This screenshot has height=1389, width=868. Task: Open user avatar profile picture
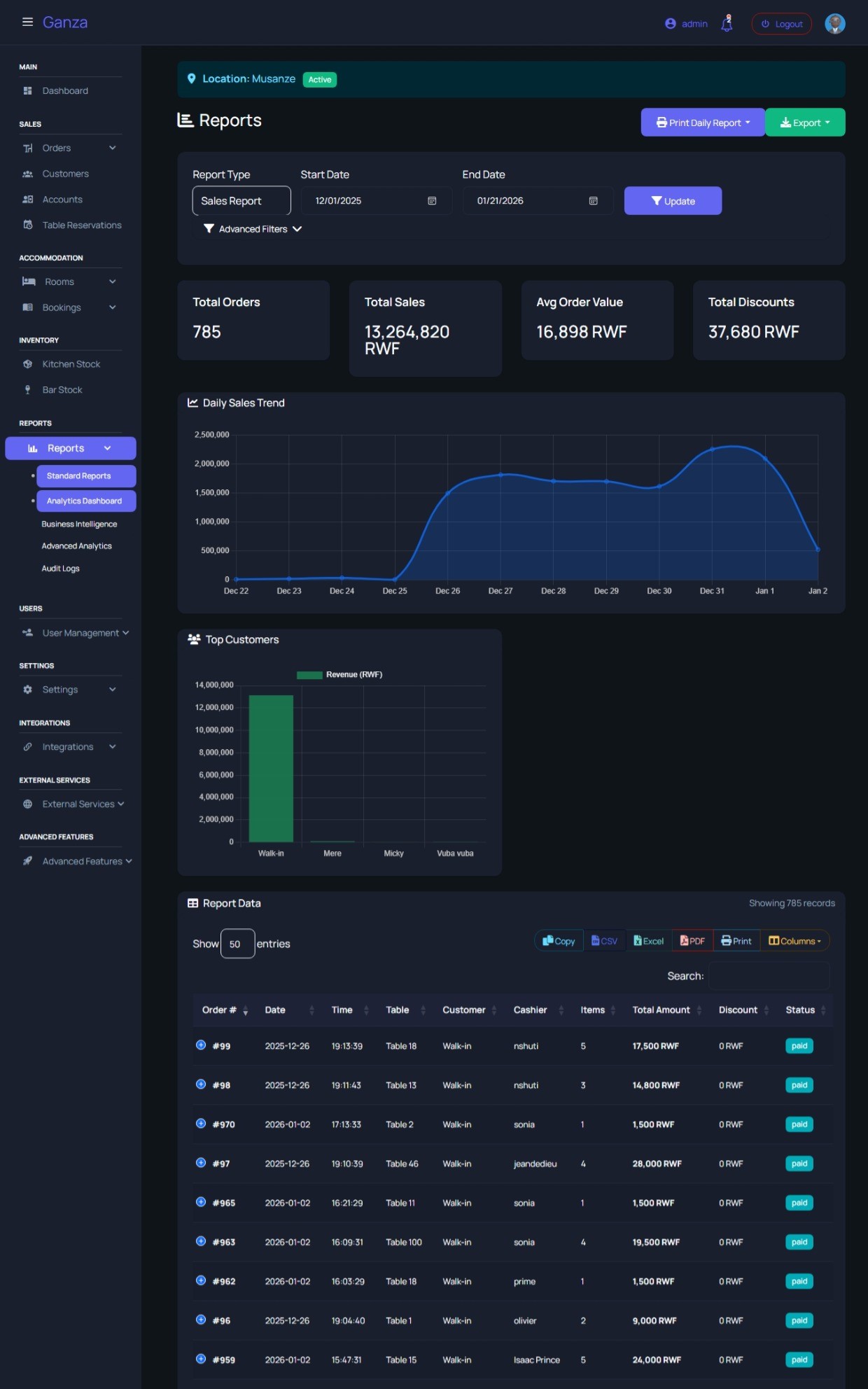(x=834, y=23)
